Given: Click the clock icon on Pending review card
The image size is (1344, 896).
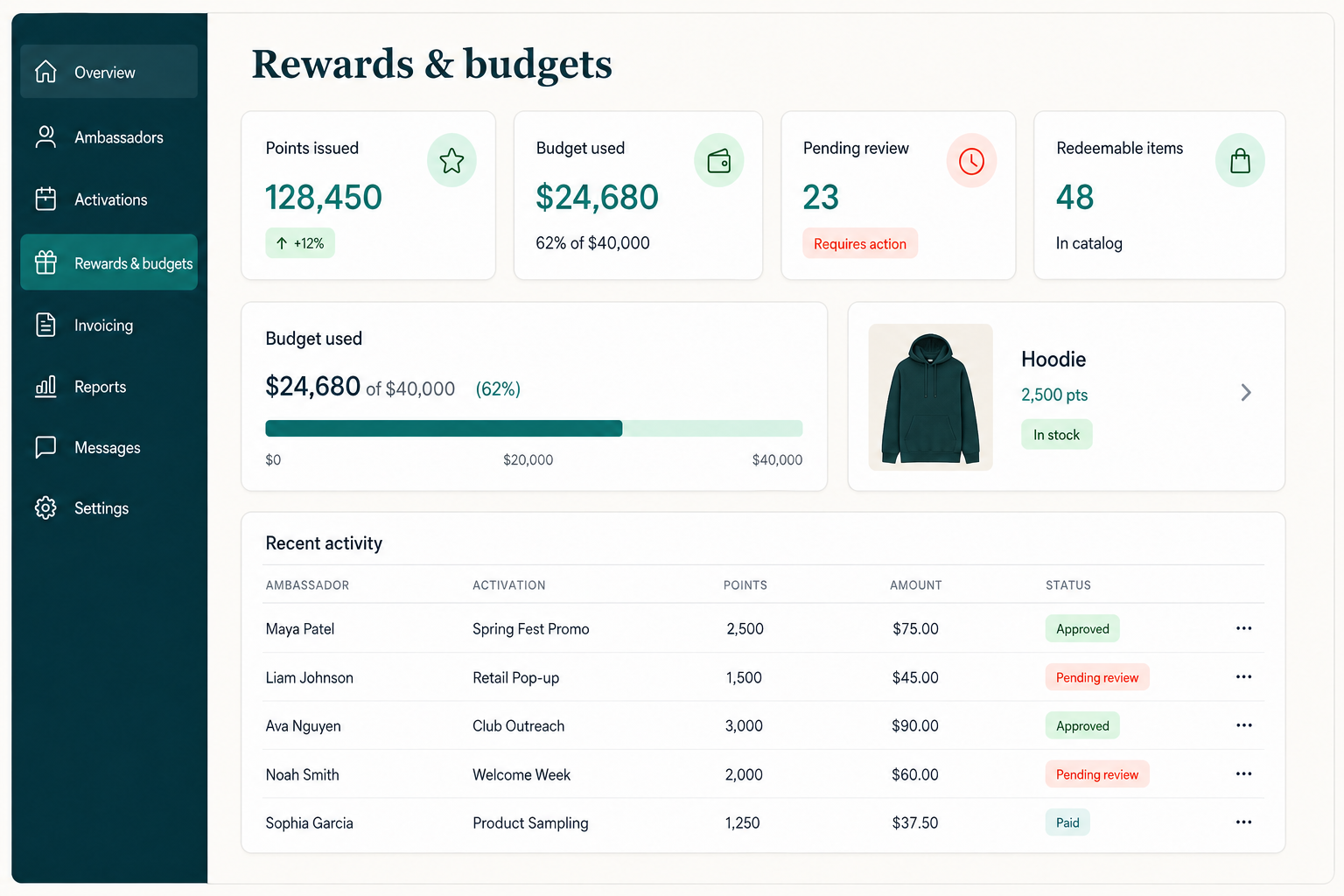Looking at the screenshot, I should (x=971, y=160).
